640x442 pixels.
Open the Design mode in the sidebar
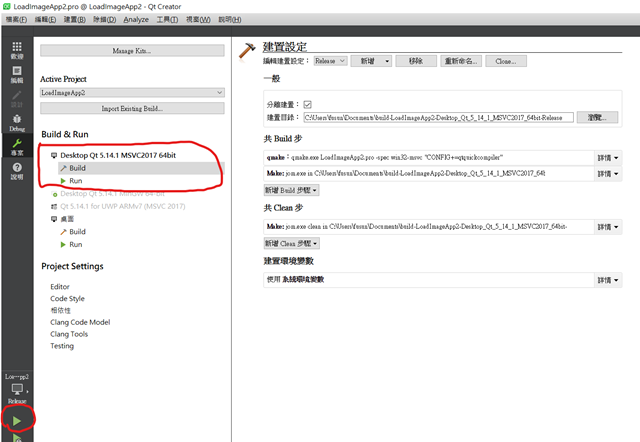pos(17,99)
